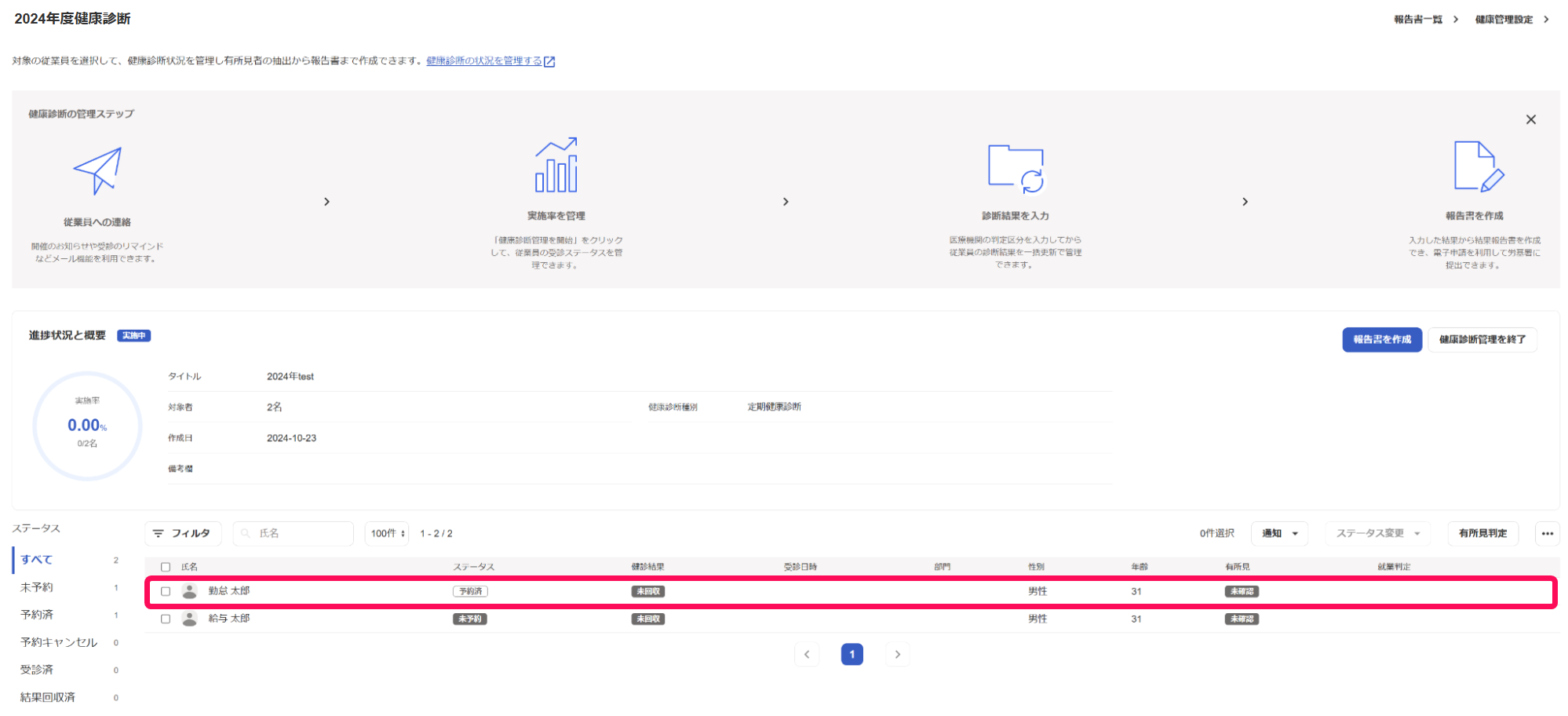Click the search magnifier icon in 氏名 field

[246, 533]
